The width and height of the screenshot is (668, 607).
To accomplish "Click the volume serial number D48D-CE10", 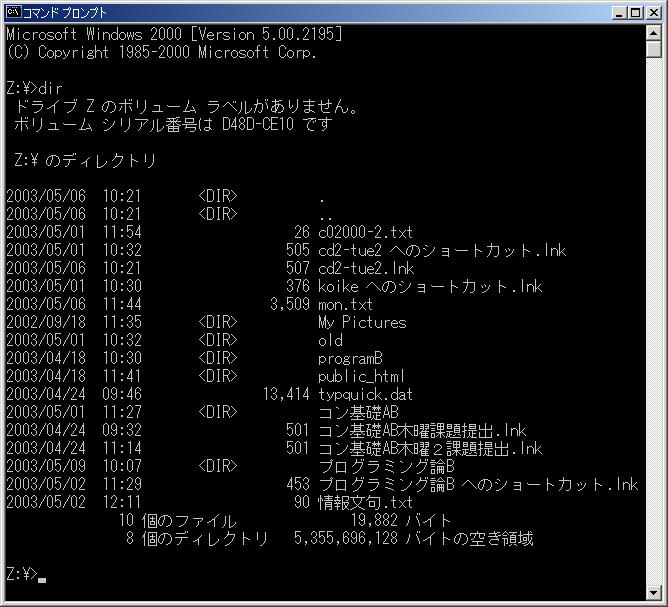I will (x=258, y=124).
